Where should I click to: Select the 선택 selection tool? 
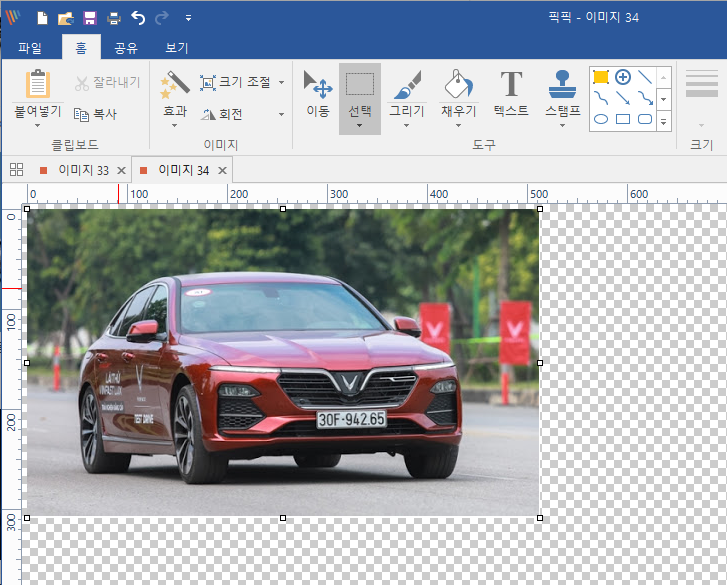[x=360, y=91]
